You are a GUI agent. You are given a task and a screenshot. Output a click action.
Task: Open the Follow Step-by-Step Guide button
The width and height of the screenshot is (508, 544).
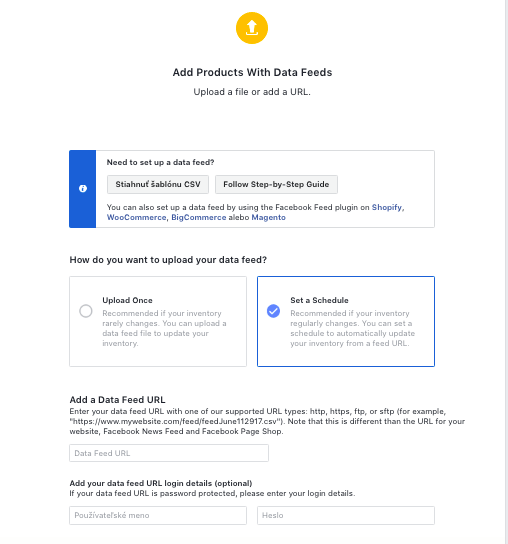coord(276,184)
